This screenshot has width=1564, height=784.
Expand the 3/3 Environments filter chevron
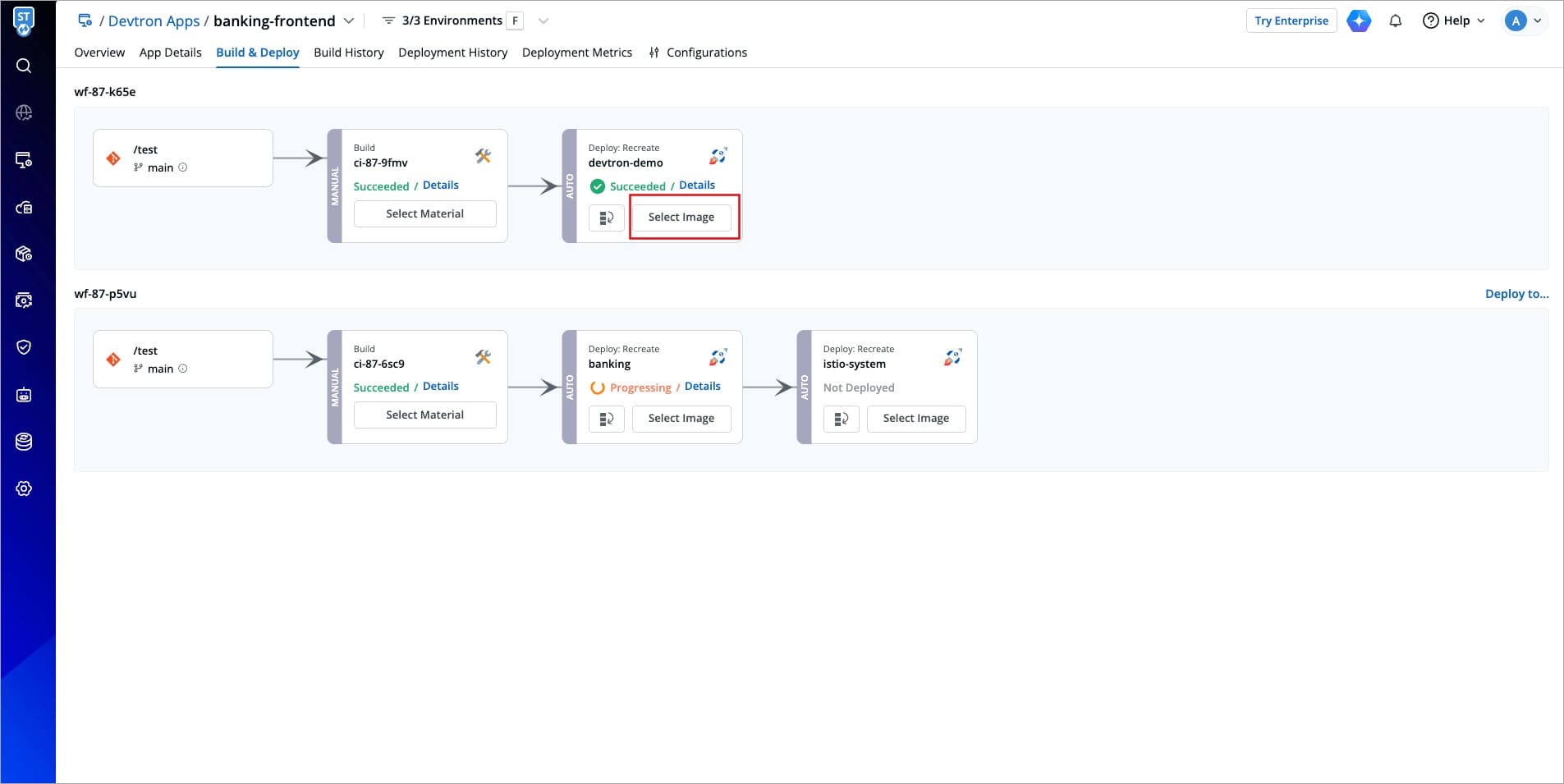coord(543,21)
